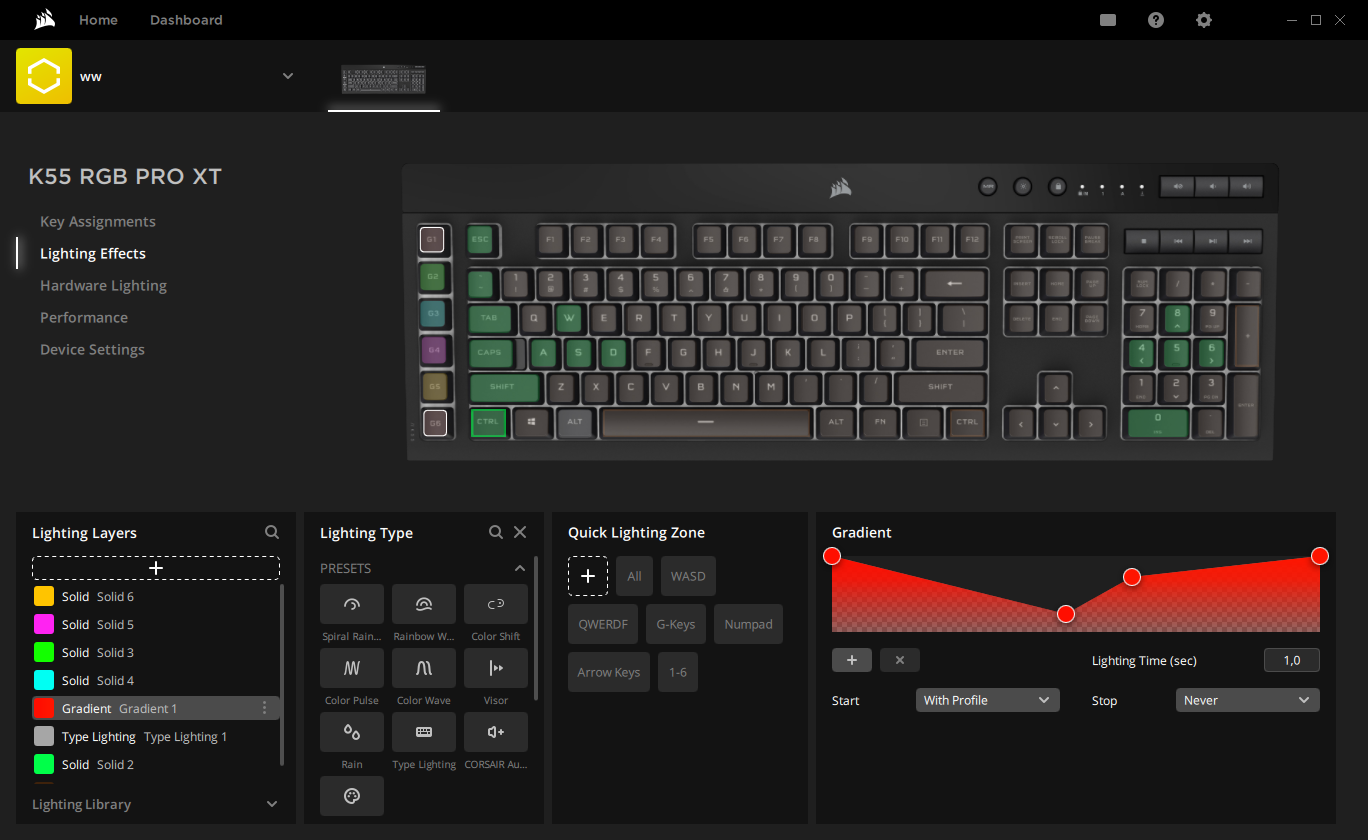1368x840 pixels.
Task: Search lighting types with magnifier icon
Action: coord(496,533)
